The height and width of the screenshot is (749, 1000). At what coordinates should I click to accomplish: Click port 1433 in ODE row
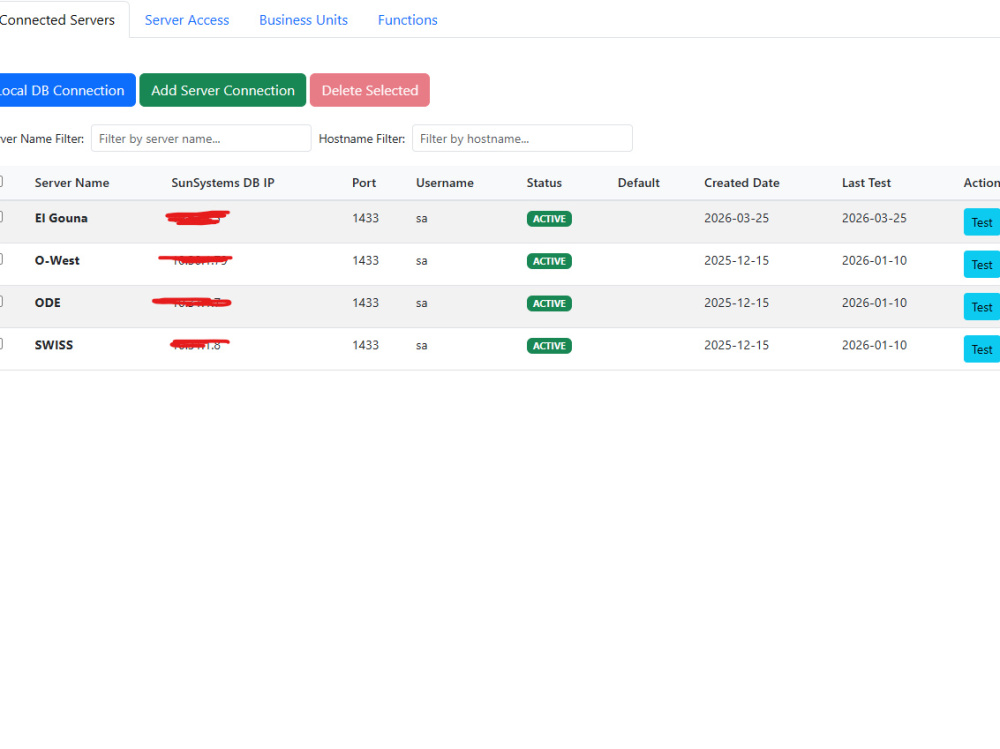[365, 302]
